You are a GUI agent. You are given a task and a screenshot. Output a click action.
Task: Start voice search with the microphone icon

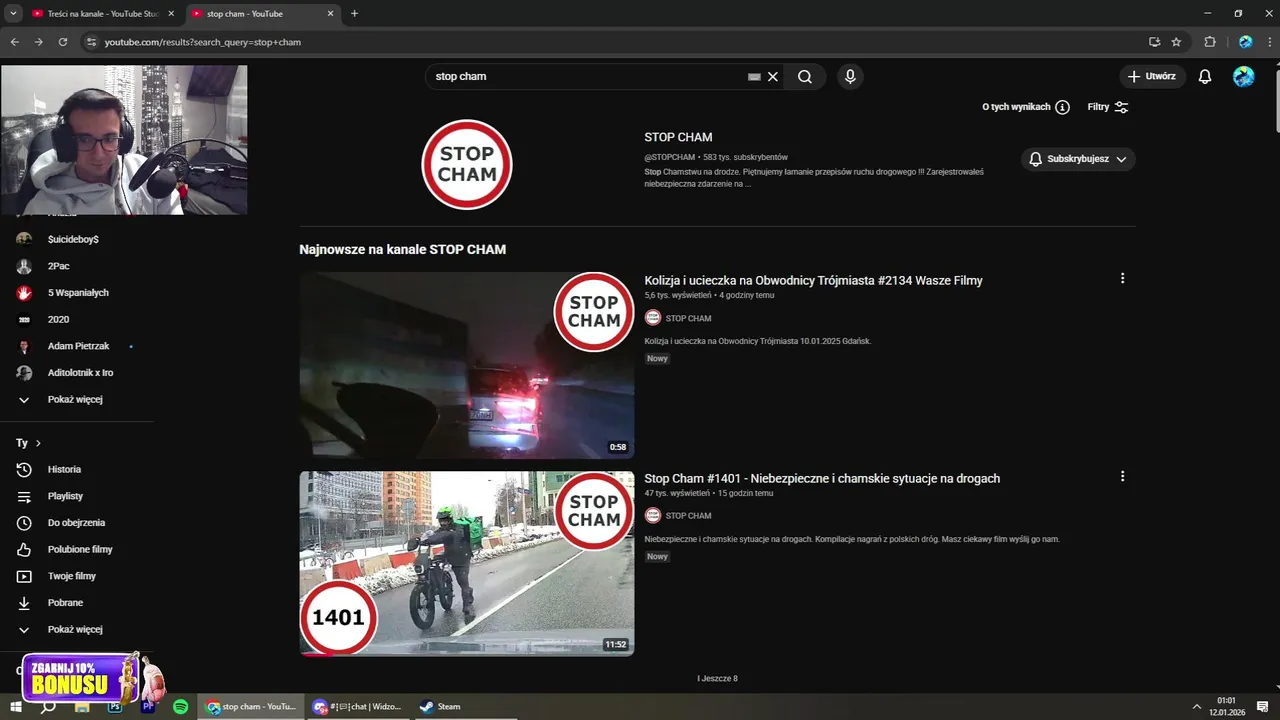point(850,77)
